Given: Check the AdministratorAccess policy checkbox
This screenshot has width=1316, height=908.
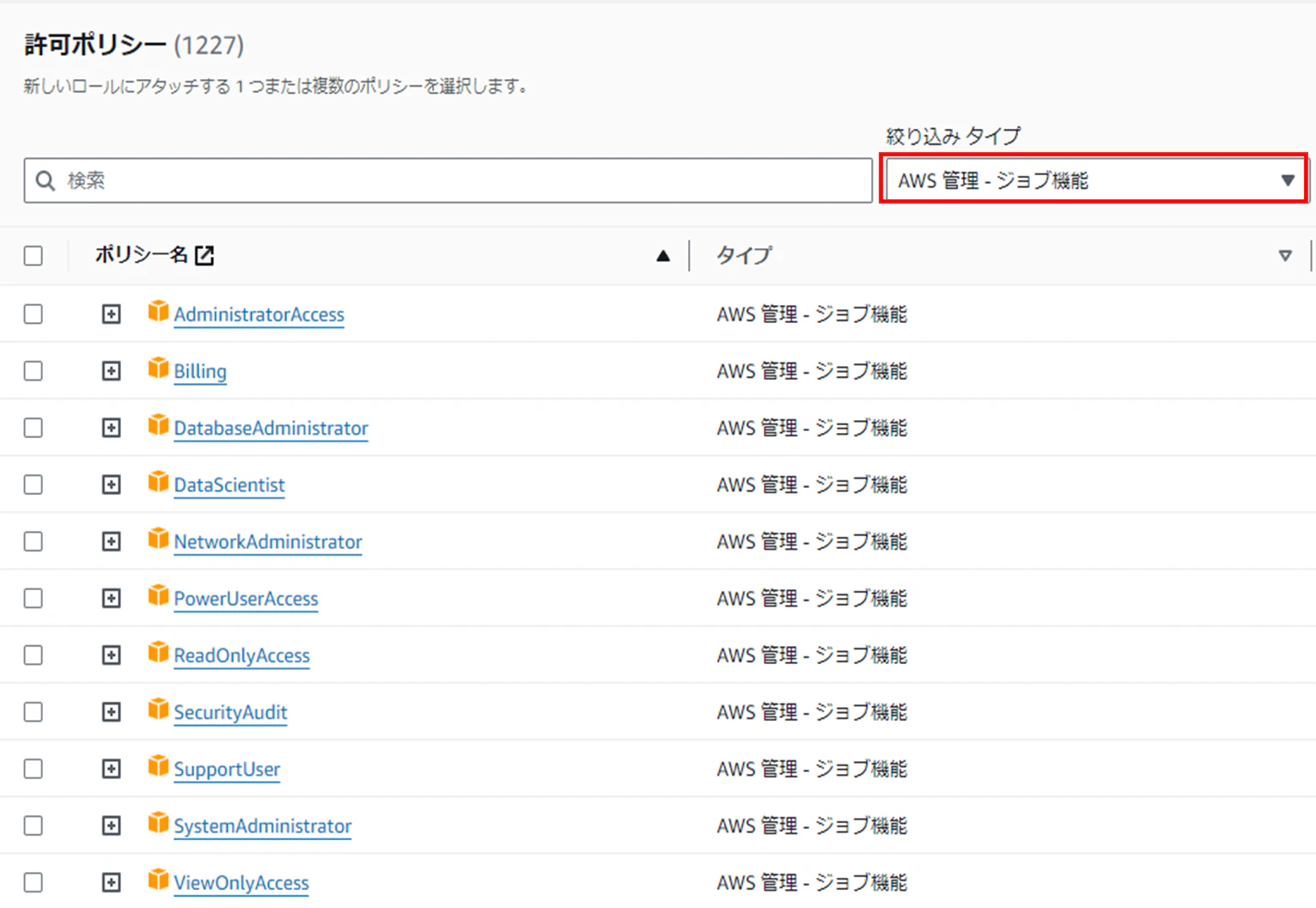Looking at the screenshot, I should pyautogui.click(x=34, y=314).
